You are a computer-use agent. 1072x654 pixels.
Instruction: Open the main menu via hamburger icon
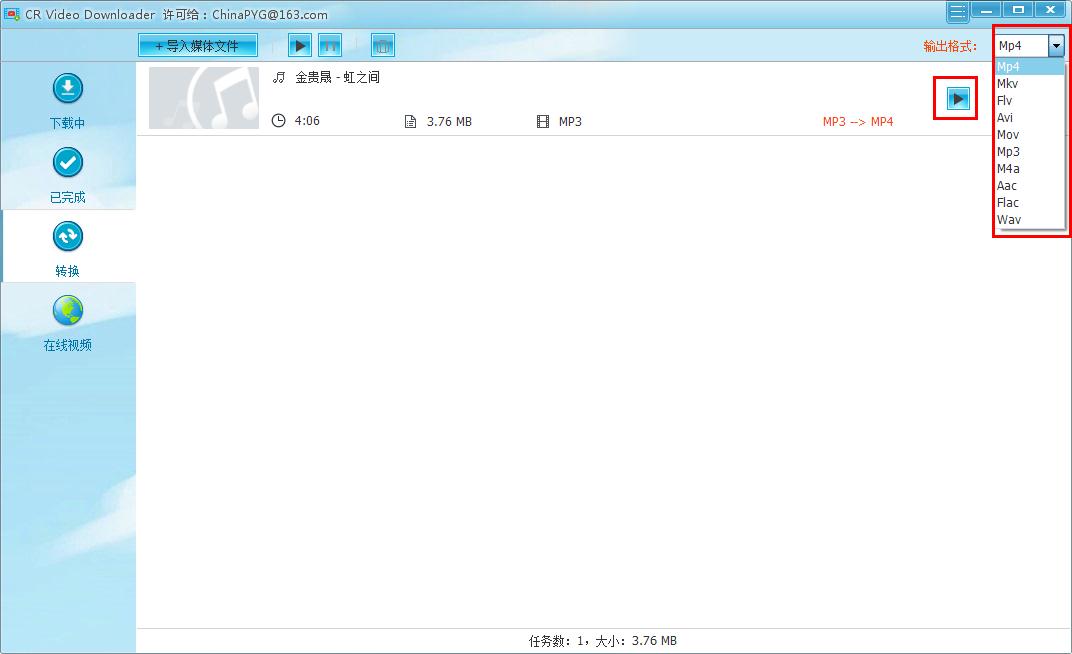pyautogui.click(x=956, y=9)
